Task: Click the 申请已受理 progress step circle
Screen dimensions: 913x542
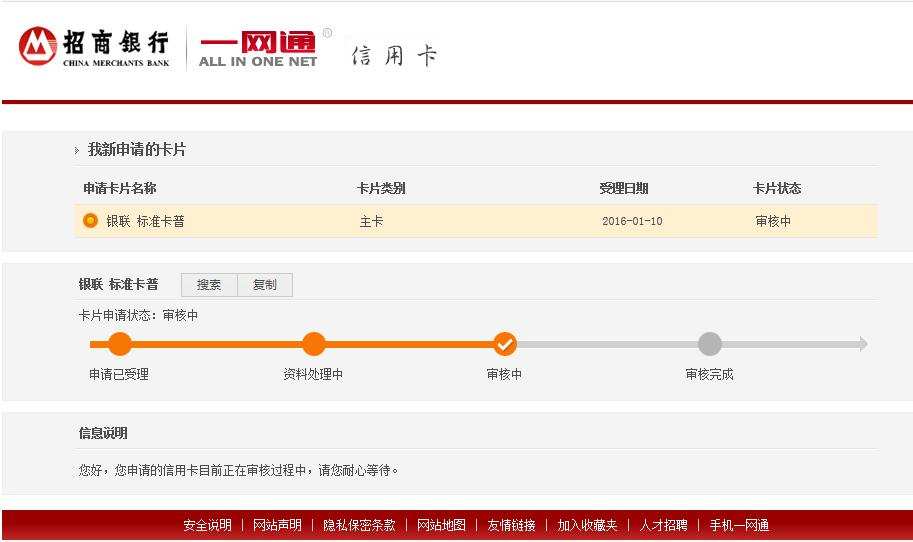Action: [120, 344]
